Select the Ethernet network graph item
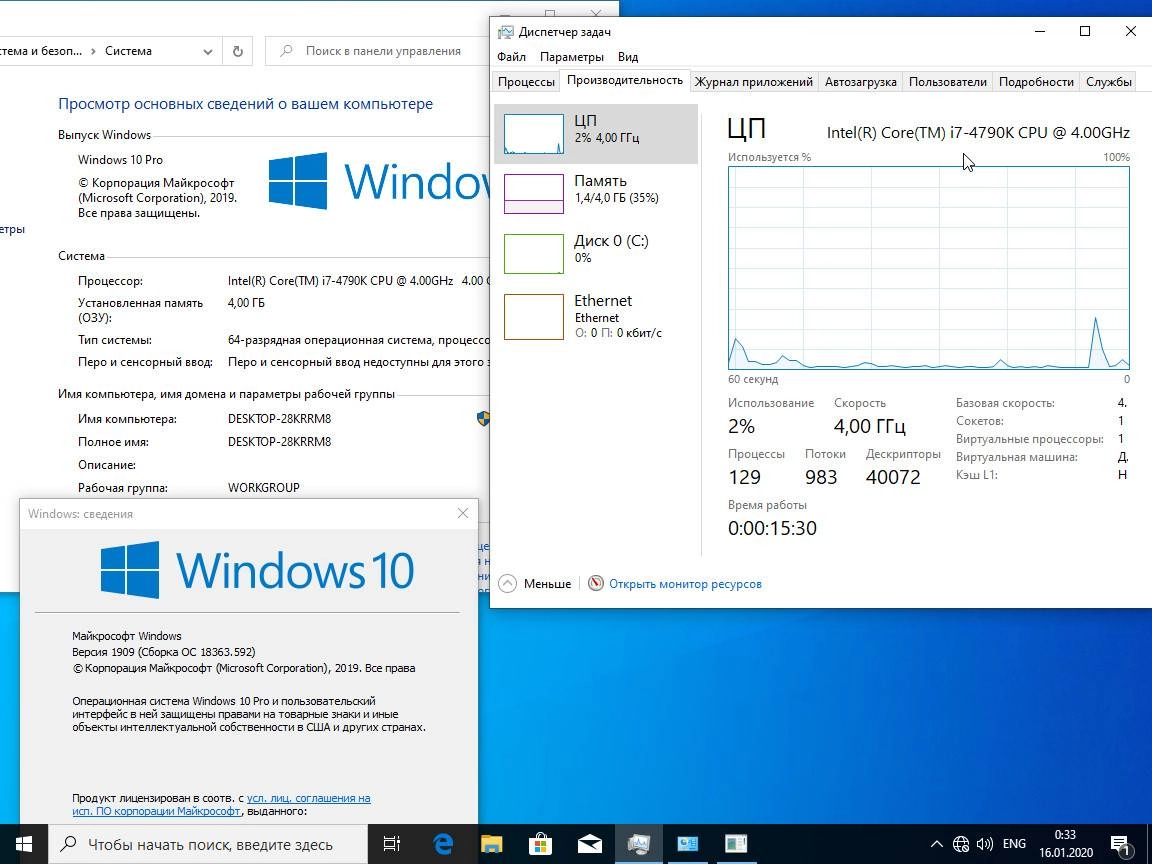This screenshot has width=1152, height=864. pyautogui.click(x=595, y=317)
